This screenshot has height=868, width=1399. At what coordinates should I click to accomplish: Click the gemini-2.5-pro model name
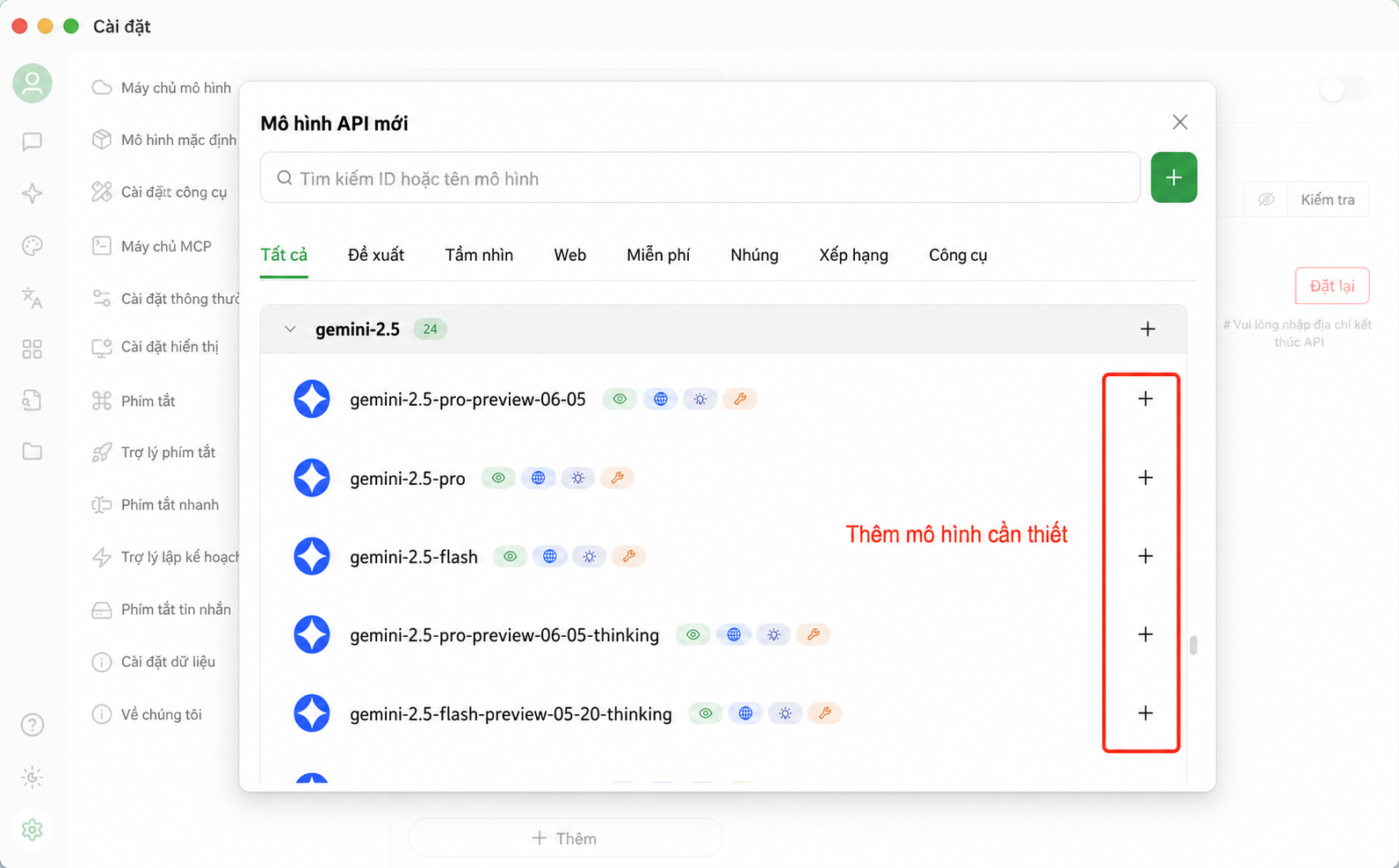click(408, 479)
